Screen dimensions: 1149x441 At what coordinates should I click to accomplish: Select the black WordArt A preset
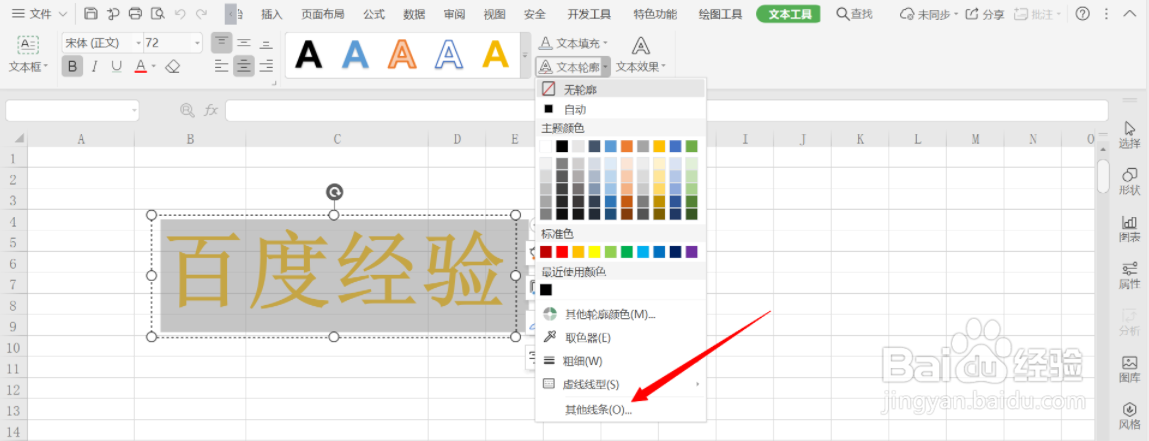pyautogui.click(x=309, y=55)
